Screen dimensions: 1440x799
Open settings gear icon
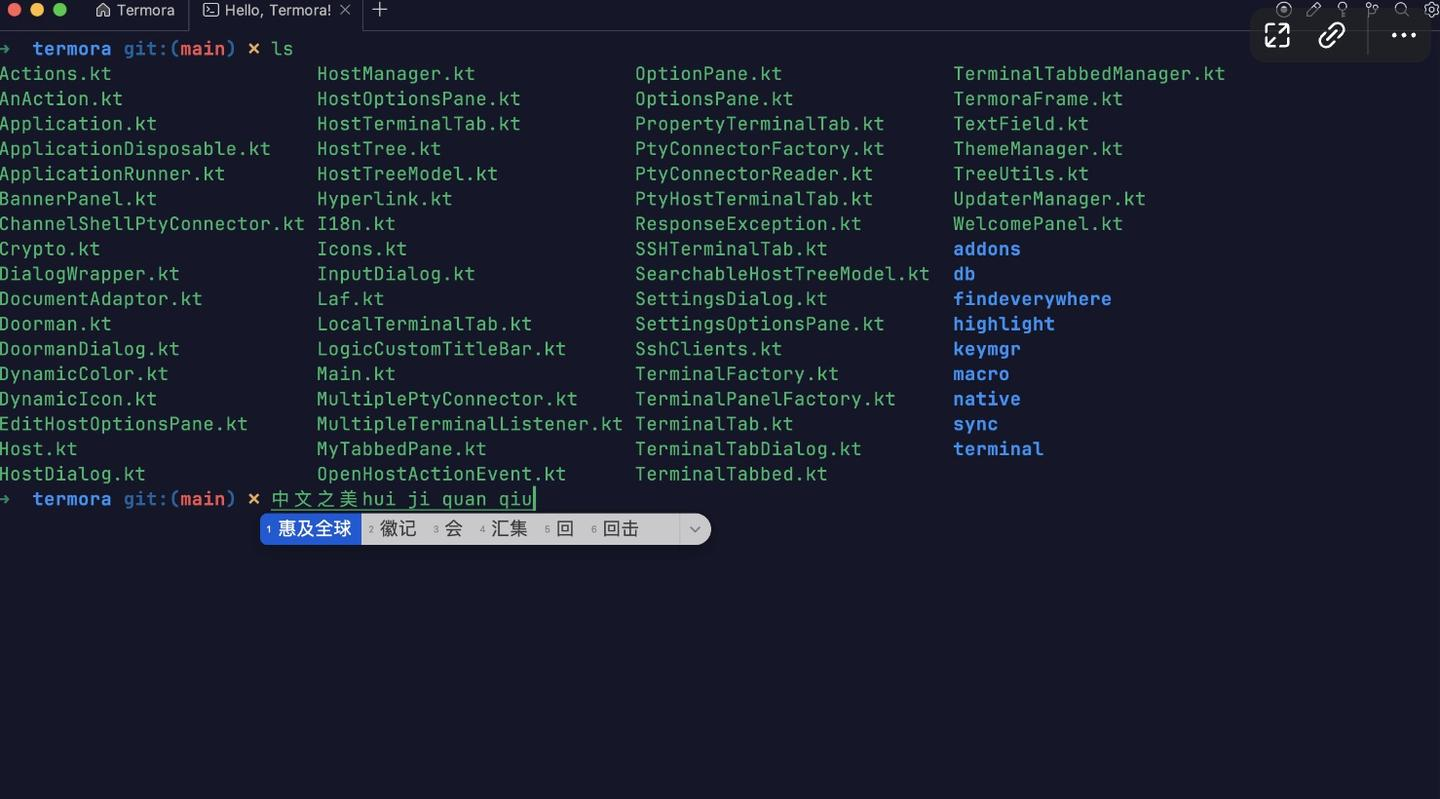pos(1431,9)
